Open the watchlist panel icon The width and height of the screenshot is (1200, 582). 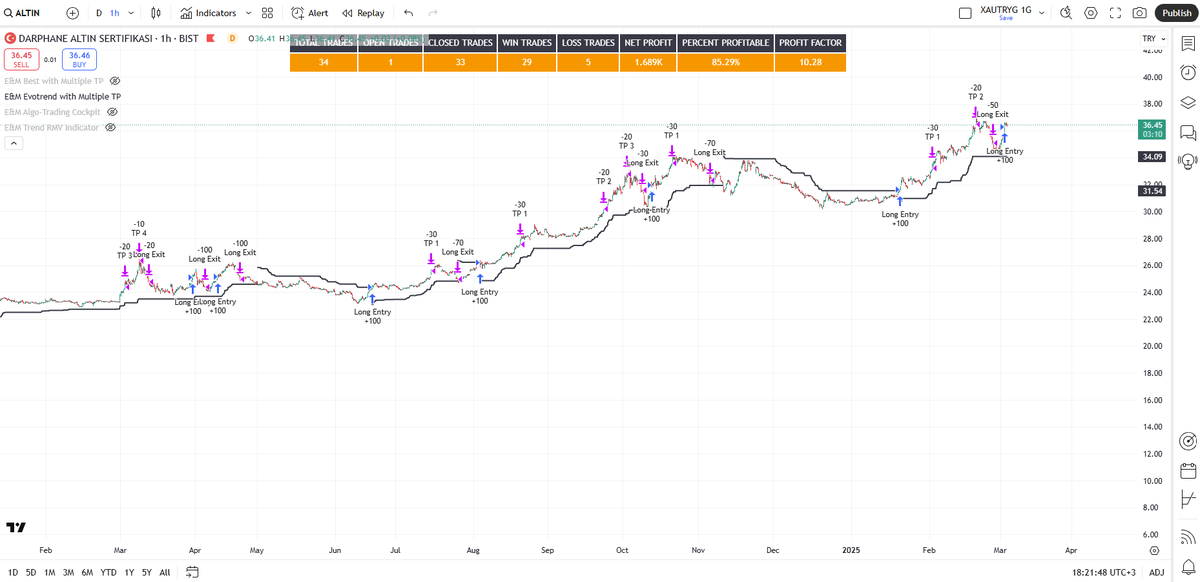coord(1188,43)
